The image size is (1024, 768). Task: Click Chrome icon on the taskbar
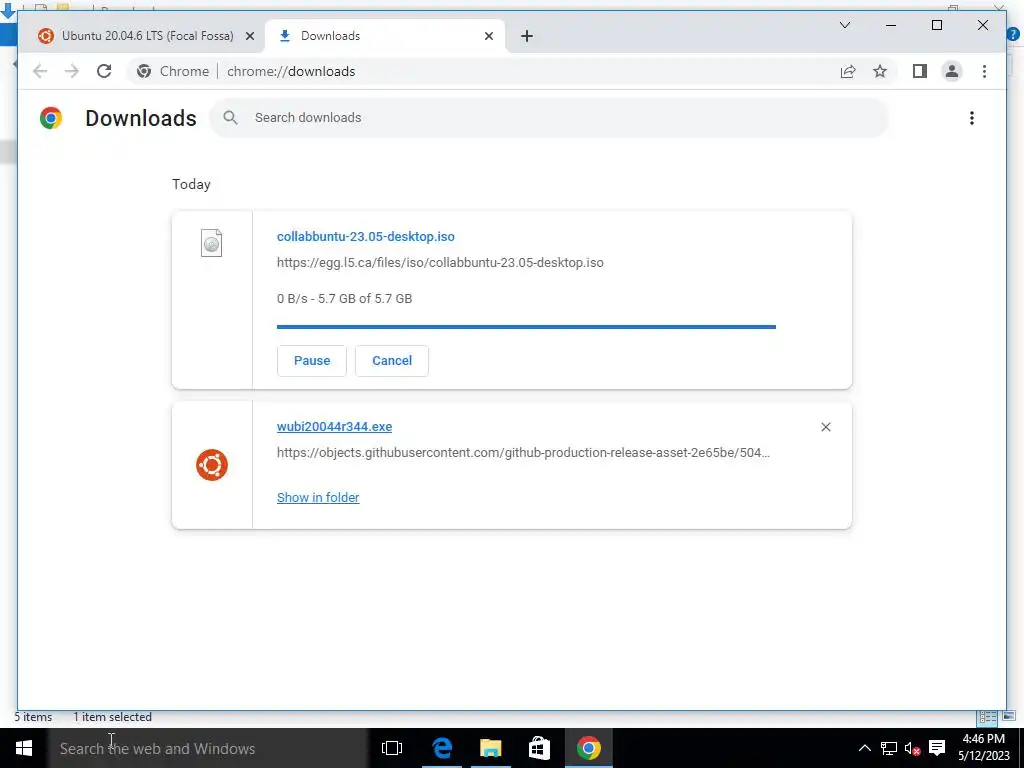coord(588,748)
